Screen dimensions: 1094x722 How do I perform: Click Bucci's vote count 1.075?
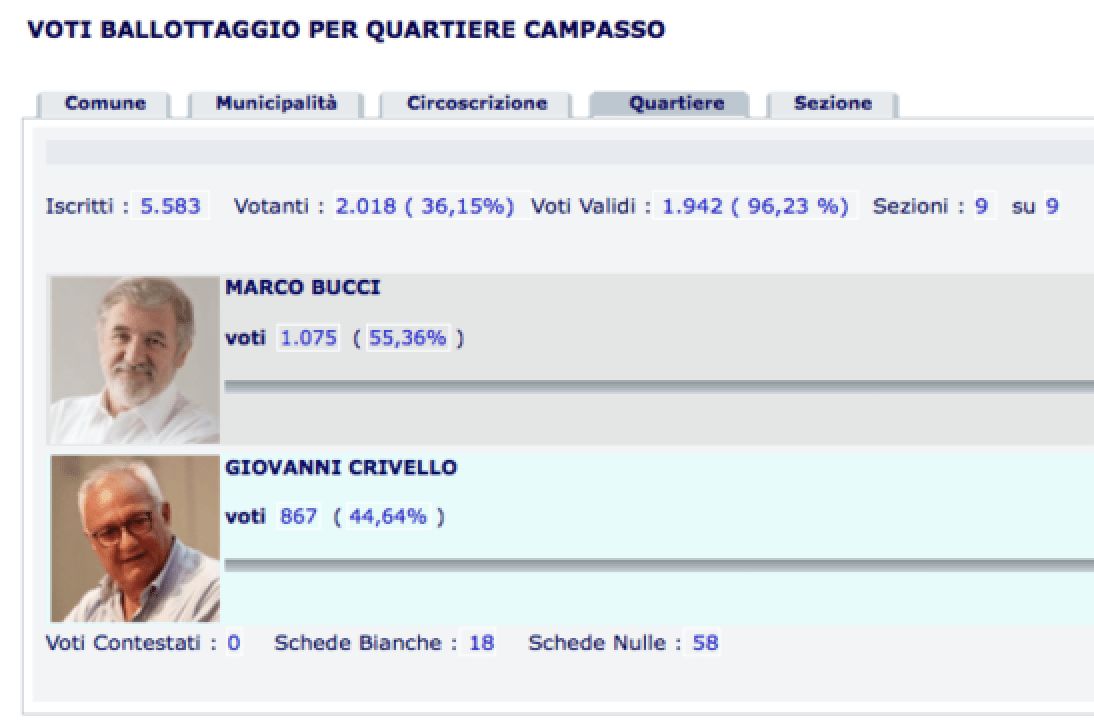point(308,338)
